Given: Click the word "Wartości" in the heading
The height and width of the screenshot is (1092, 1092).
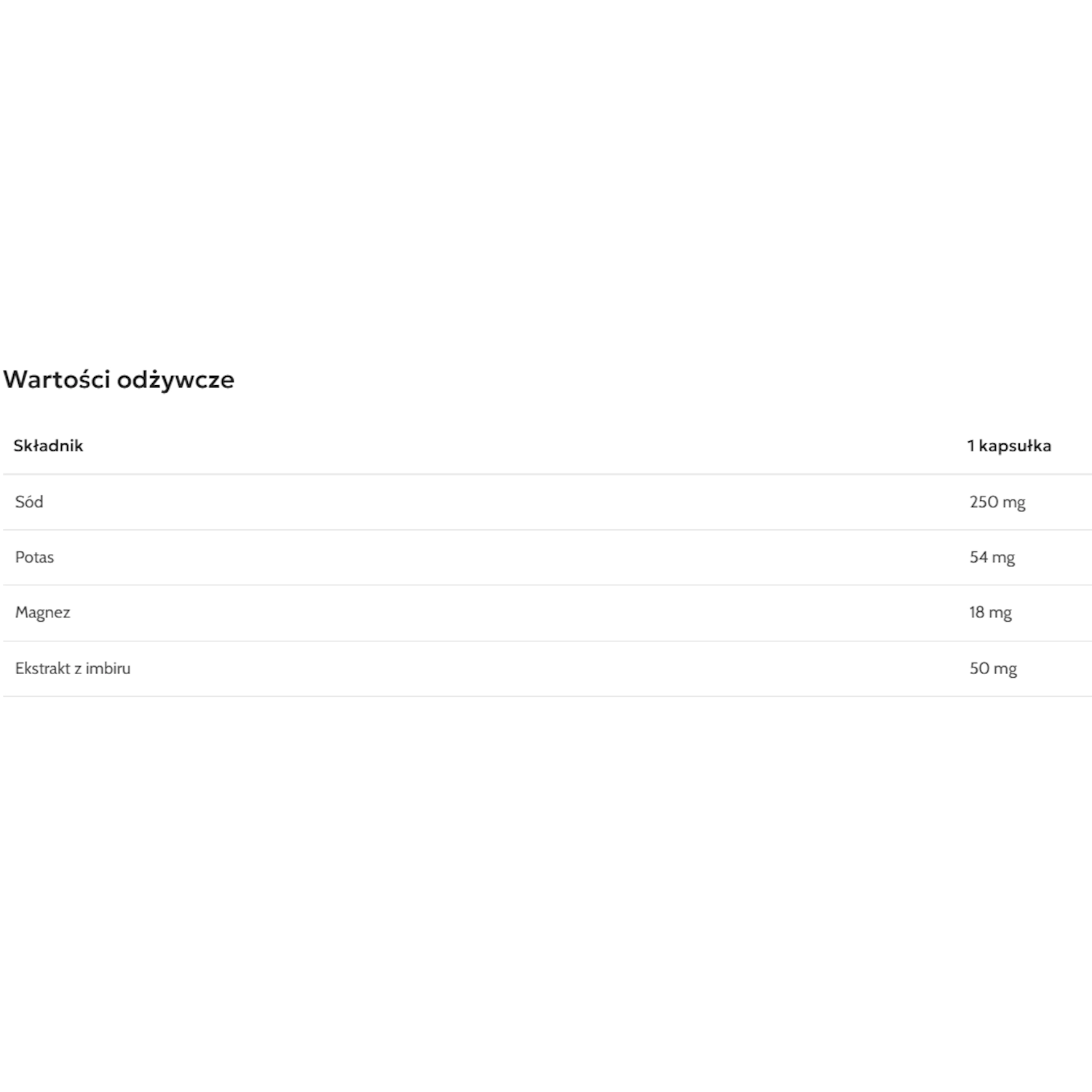Looking at the screenshot, I should pyautogui.click(x=56, y=379).
